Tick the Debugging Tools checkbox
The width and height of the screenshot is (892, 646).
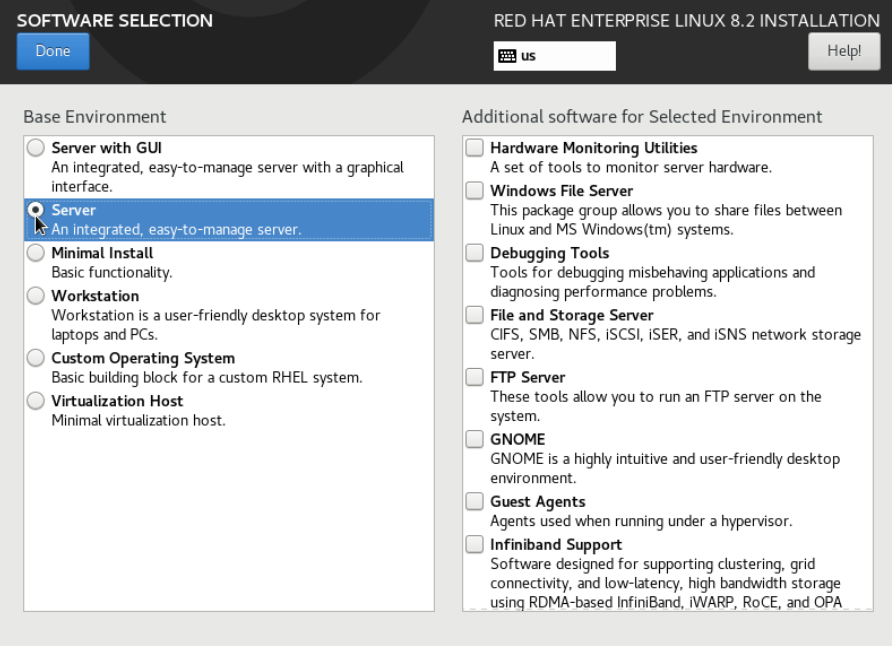[474, 253]
